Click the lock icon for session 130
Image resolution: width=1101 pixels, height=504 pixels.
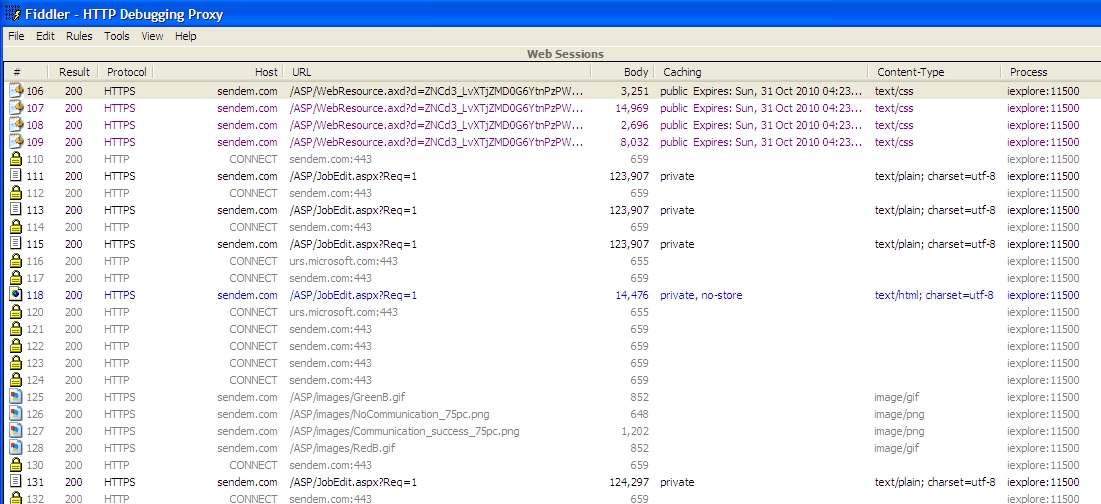coord(15,465)
